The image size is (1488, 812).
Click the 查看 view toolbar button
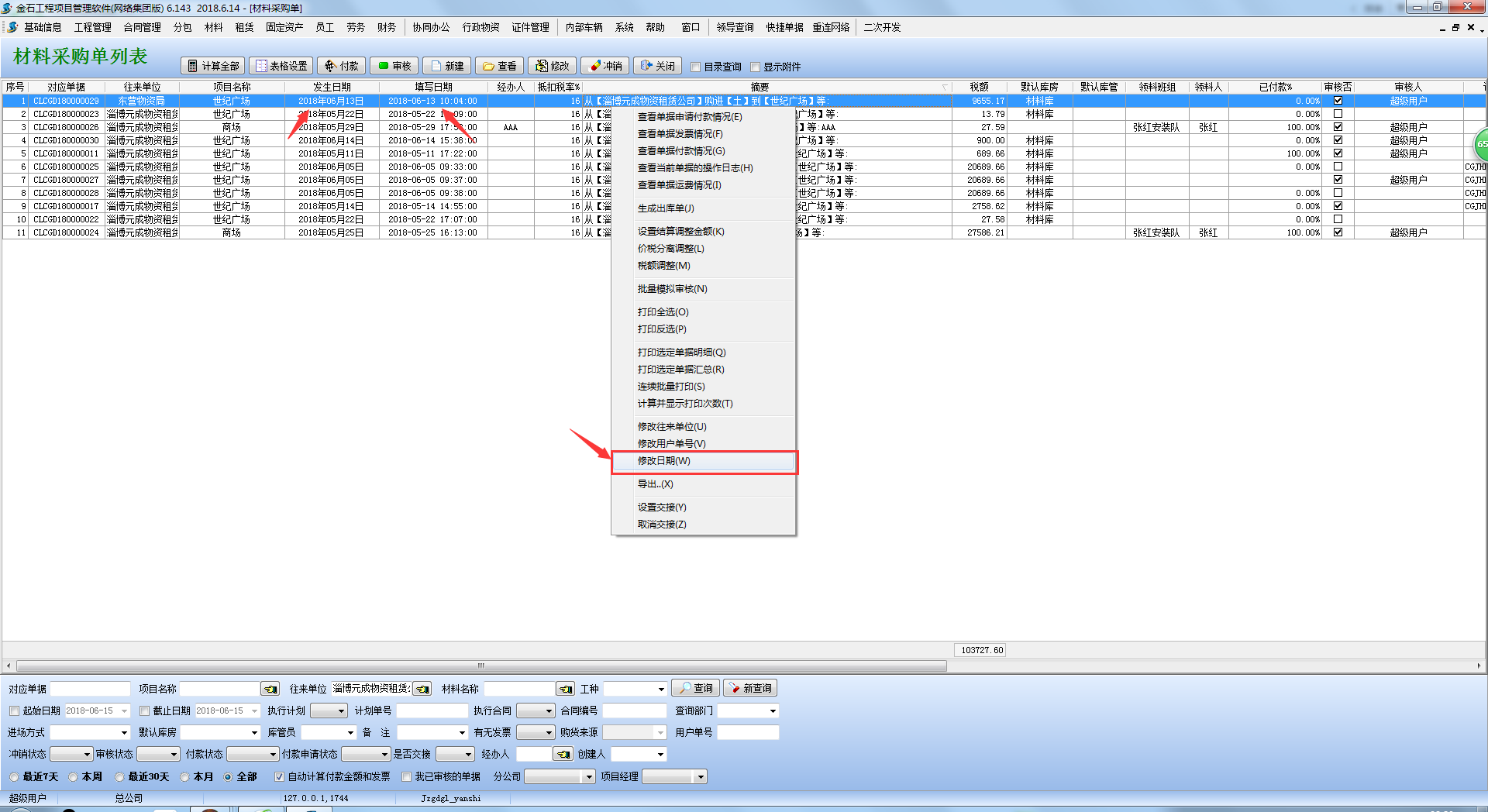coord(500,66)
